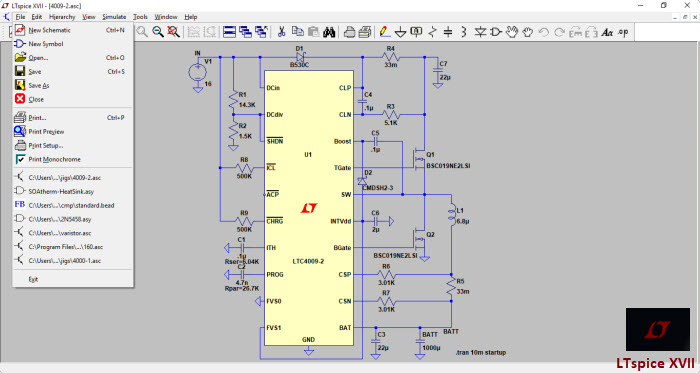Choose Print Setup... from File menu
Viewport: 700px width, 373px height.
coord(73,145)
